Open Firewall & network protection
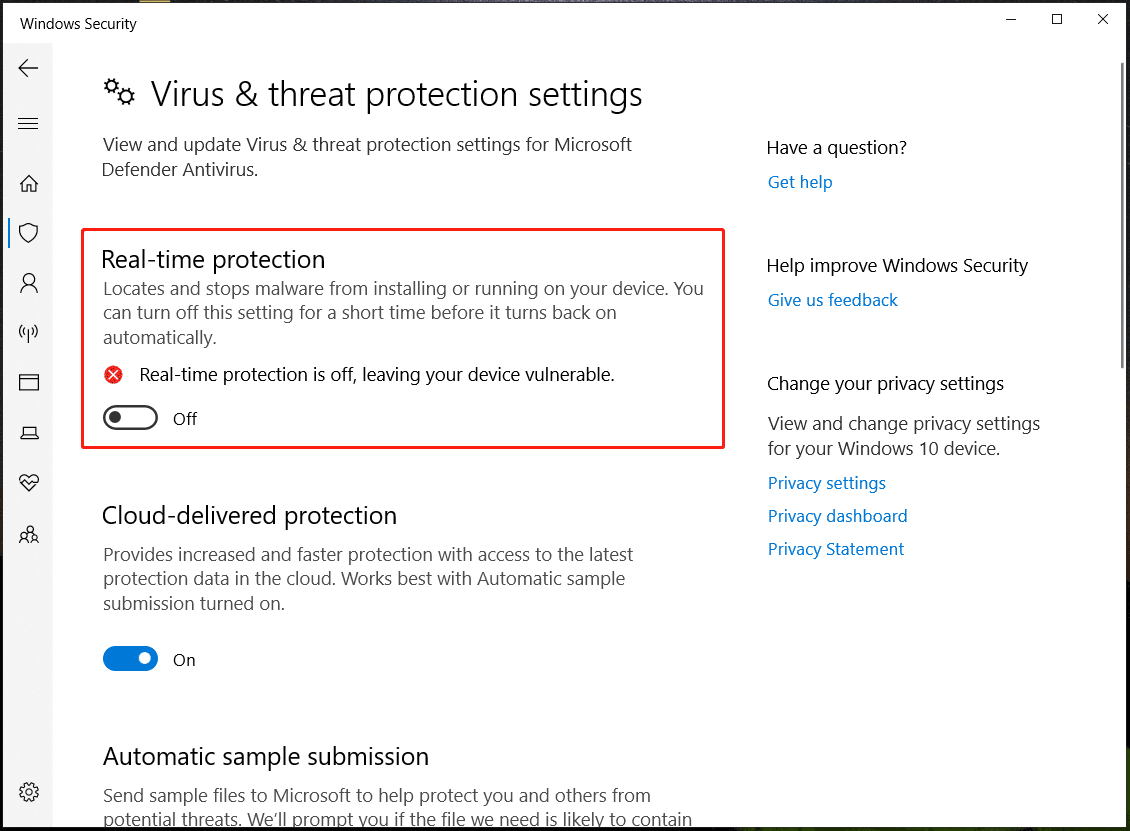This screenshot has width=1130, height=831. 28,333
